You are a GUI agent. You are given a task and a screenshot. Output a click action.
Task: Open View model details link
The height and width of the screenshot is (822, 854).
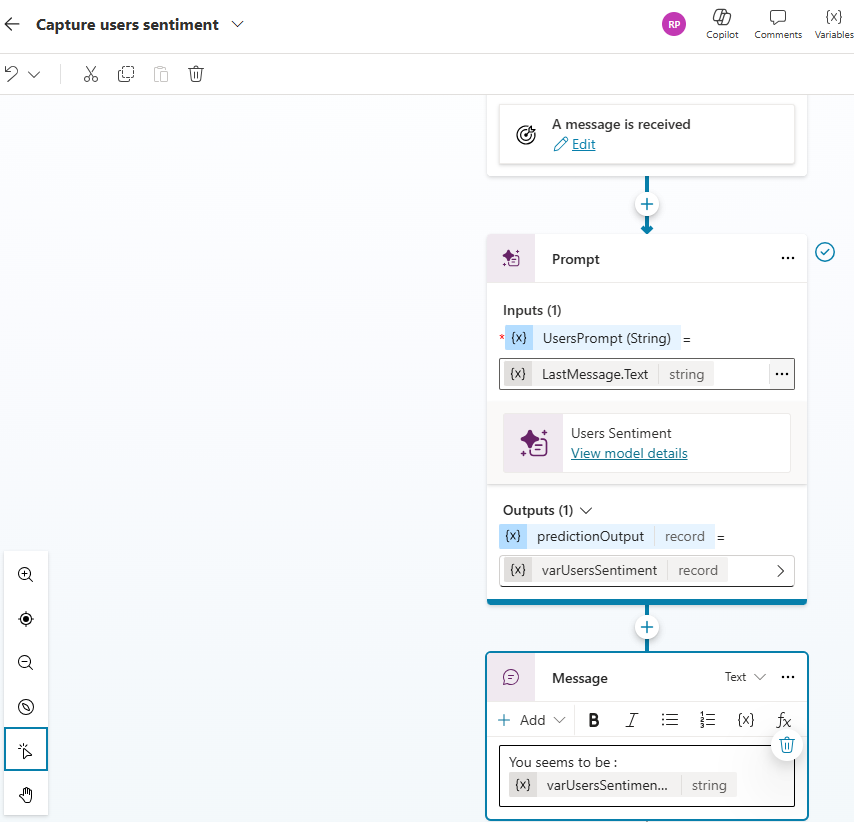[629, 453]
